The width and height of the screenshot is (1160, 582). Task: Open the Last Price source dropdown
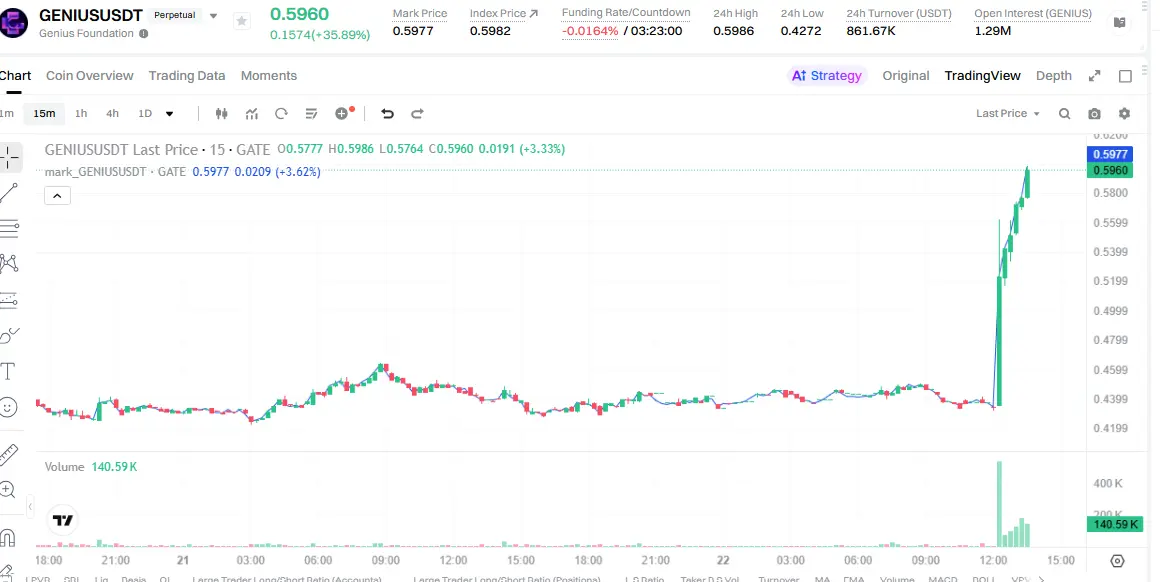click(x=1008, y=113)
